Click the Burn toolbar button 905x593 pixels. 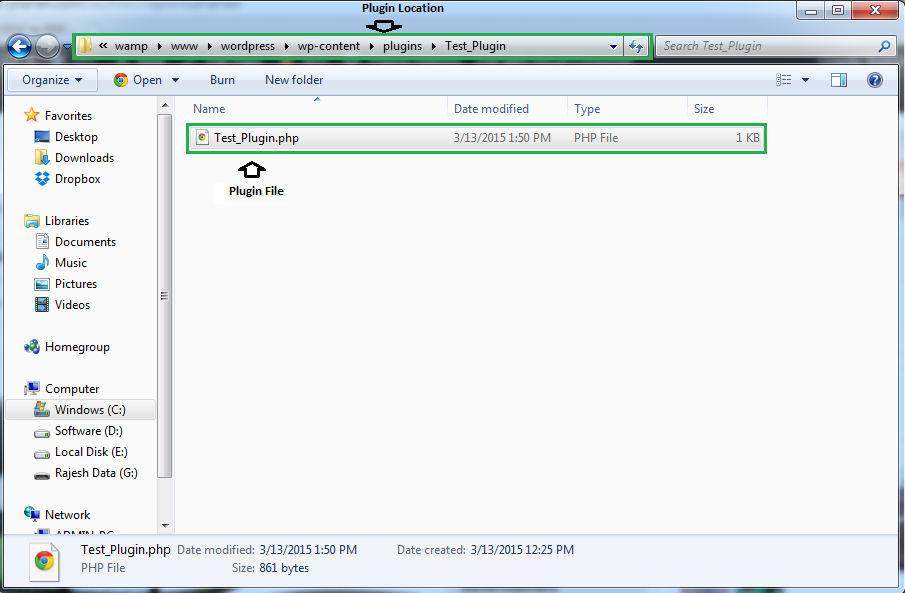222,80
